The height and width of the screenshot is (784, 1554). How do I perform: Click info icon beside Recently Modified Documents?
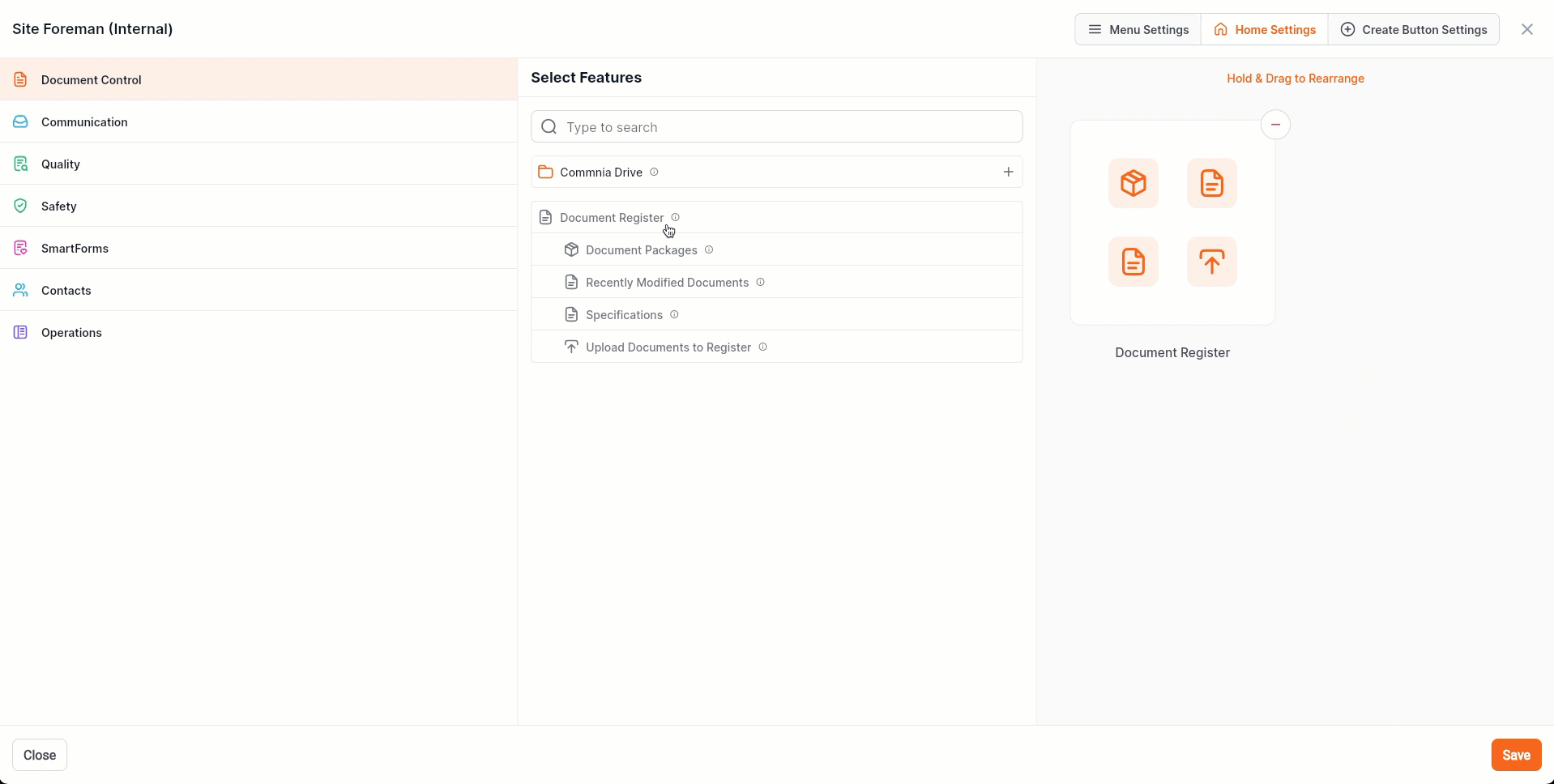(x=760, y=282)
